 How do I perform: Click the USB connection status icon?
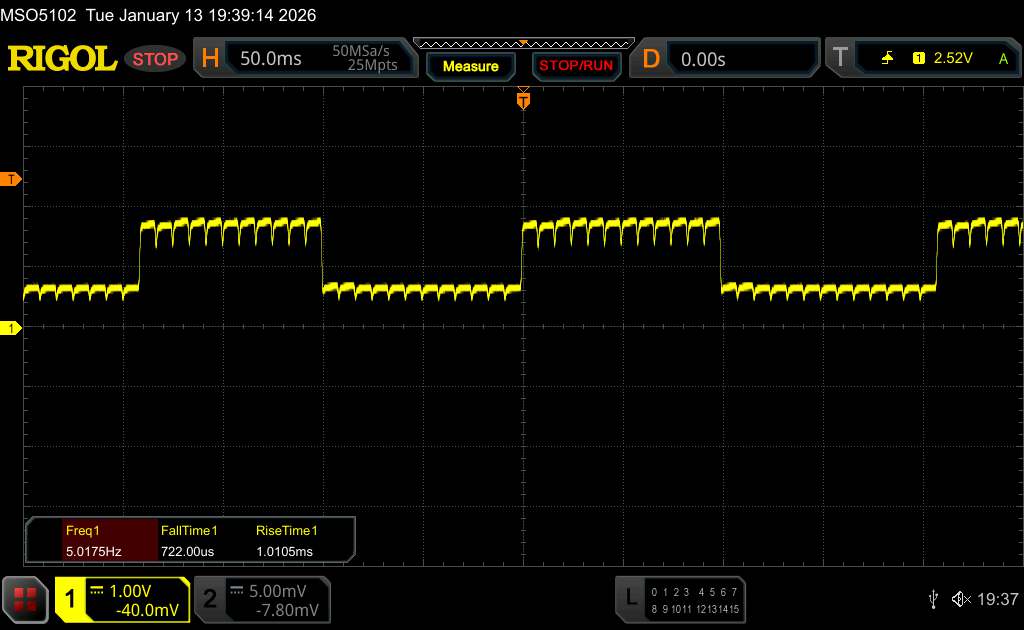933,599
